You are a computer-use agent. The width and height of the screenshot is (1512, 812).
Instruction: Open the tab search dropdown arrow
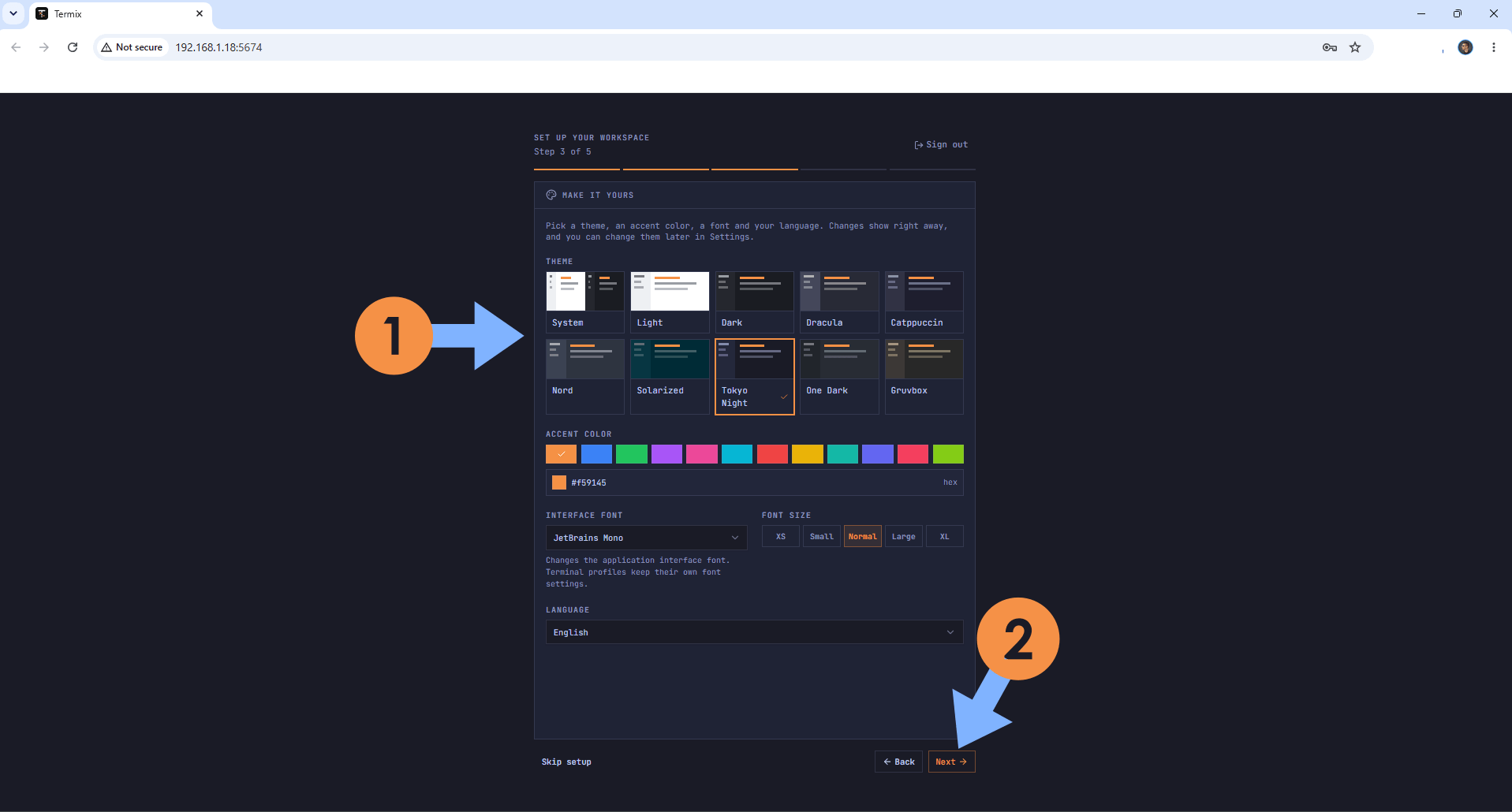(x=13, y=13)
